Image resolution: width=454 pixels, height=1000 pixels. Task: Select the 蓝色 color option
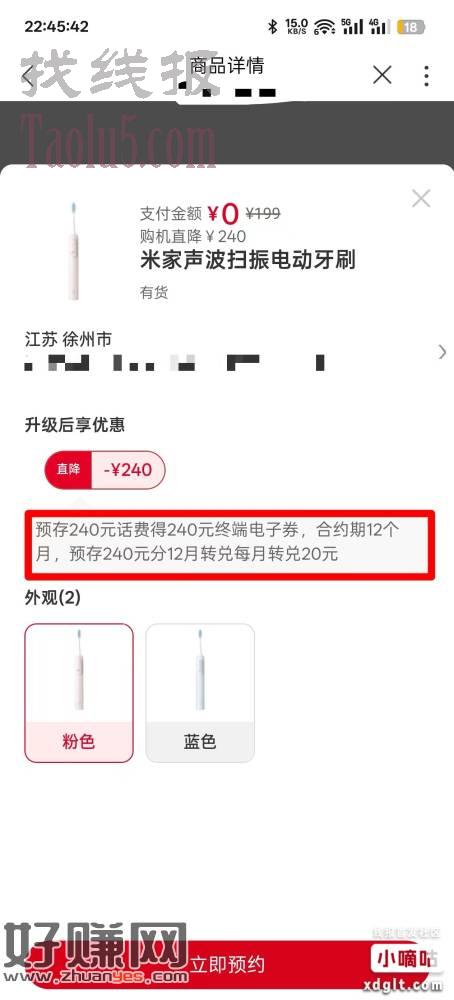[200, 693]
